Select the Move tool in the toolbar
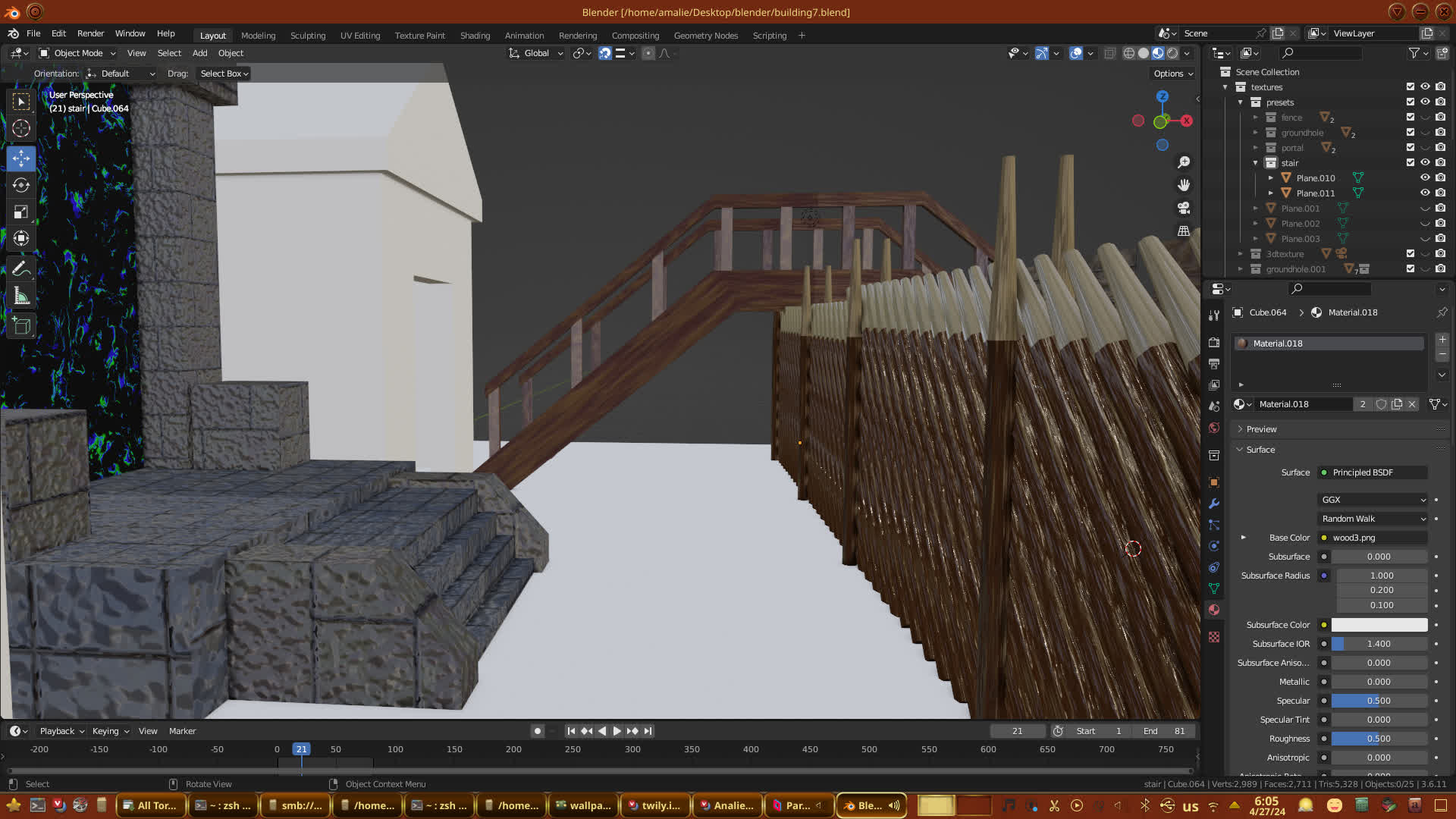1456x819 pixels. 21,158
